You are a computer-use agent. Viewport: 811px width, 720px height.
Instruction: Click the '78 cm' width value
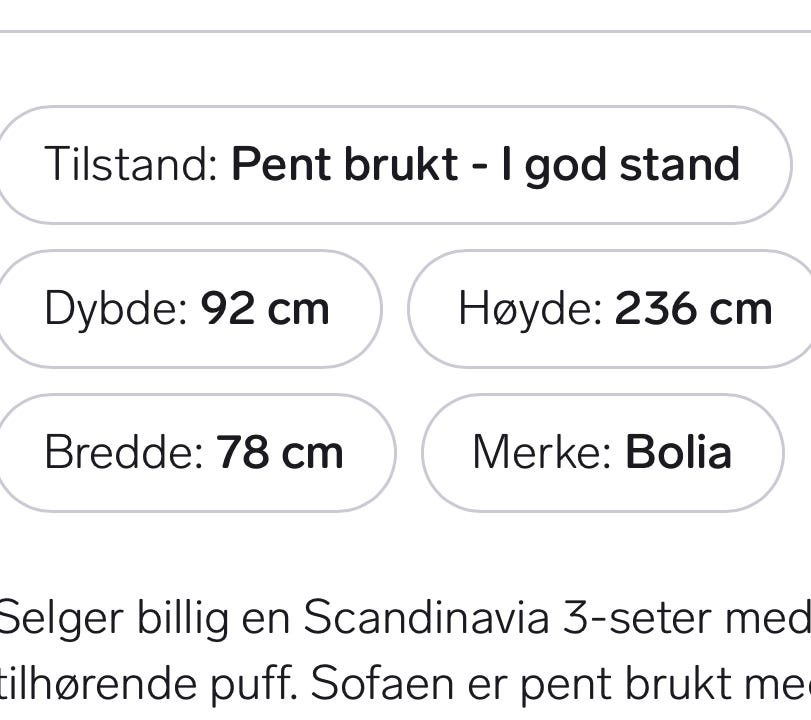[280, 453]
